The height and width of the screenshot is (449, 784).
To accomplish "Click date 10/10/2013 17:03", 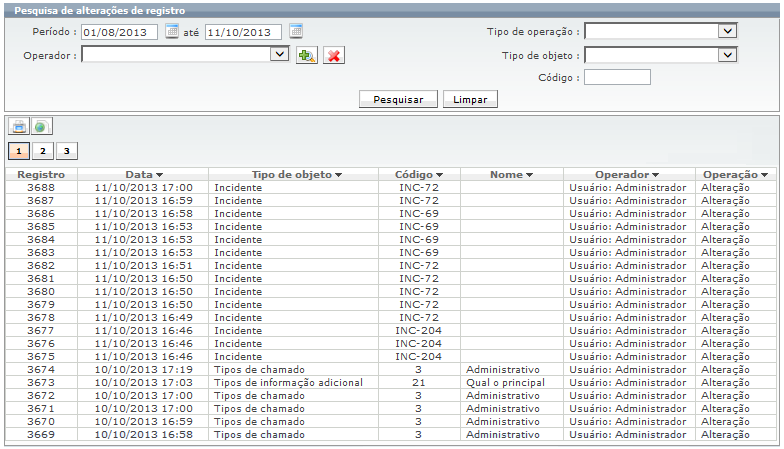I will pyautogui.click(x=144, y=382).
